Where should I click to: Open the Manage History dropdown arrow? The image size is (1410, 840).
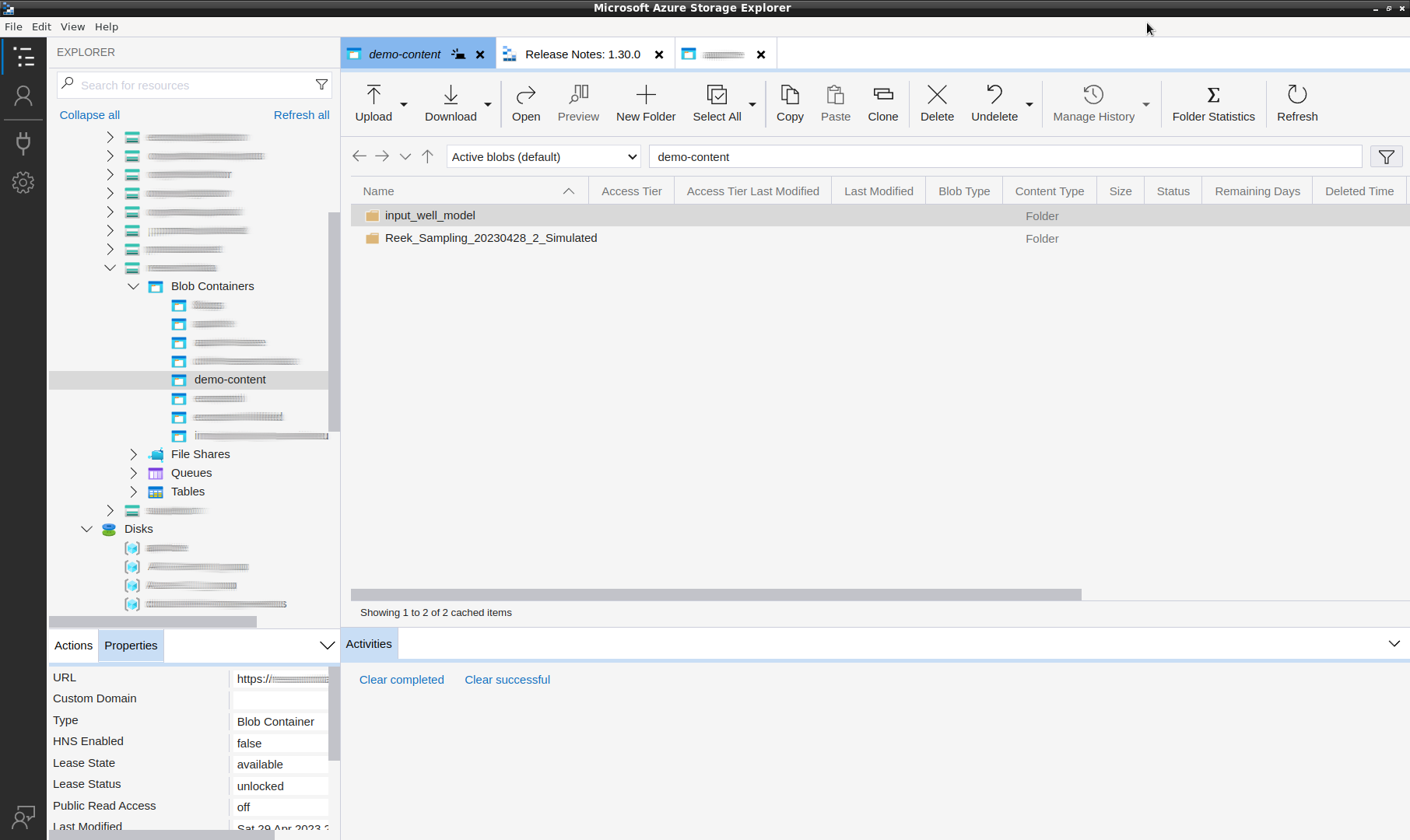click(x=1146, y=104)
